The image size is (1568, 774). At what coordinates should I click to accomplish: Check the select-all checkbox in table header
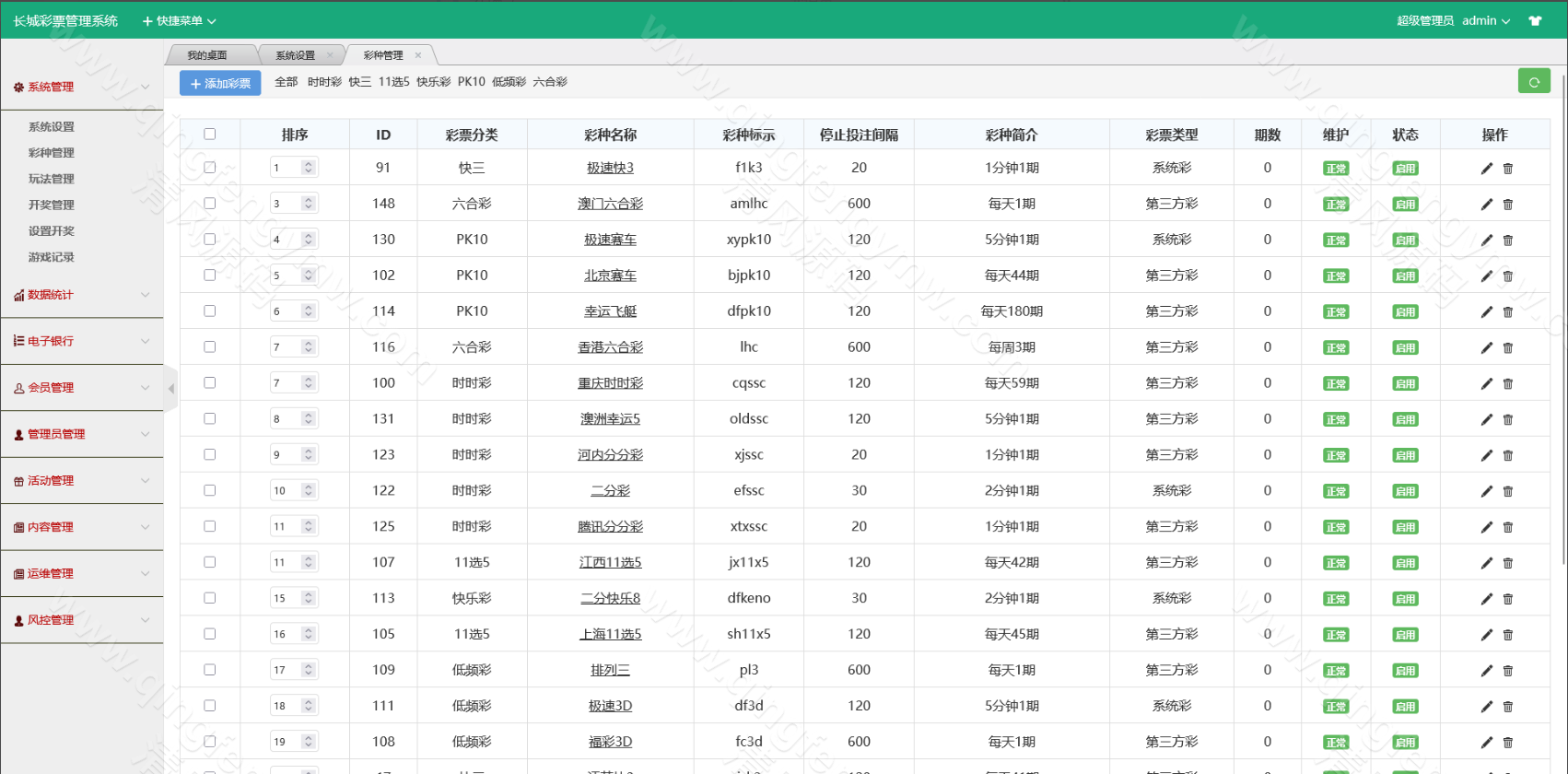coord(210,135)
